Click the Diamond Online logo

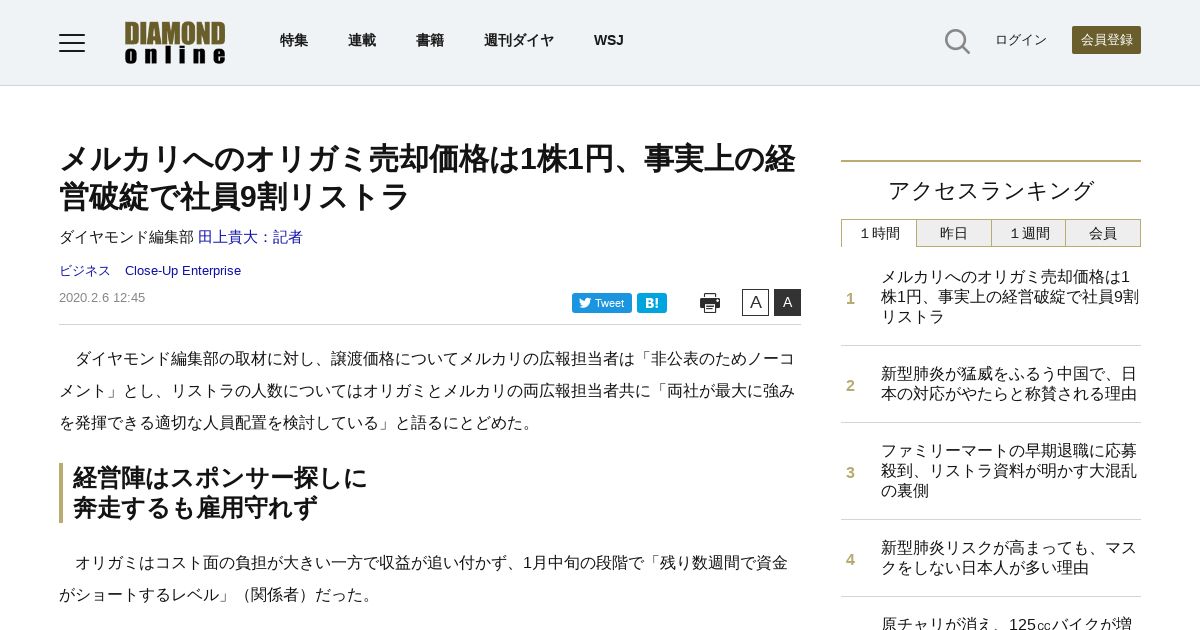175,43
